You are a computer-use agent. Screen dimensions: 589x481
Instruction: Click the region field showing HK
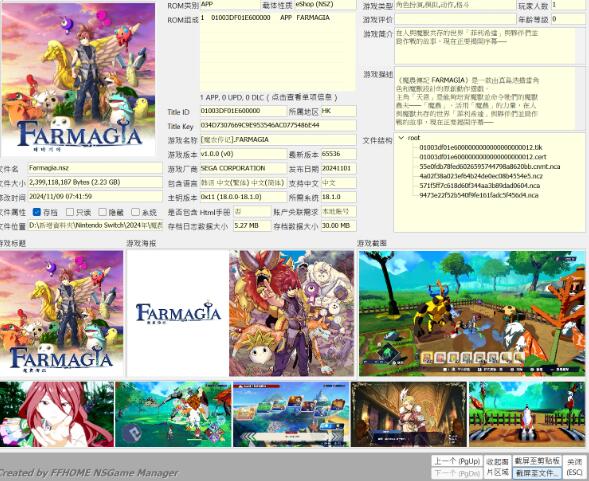338,111
